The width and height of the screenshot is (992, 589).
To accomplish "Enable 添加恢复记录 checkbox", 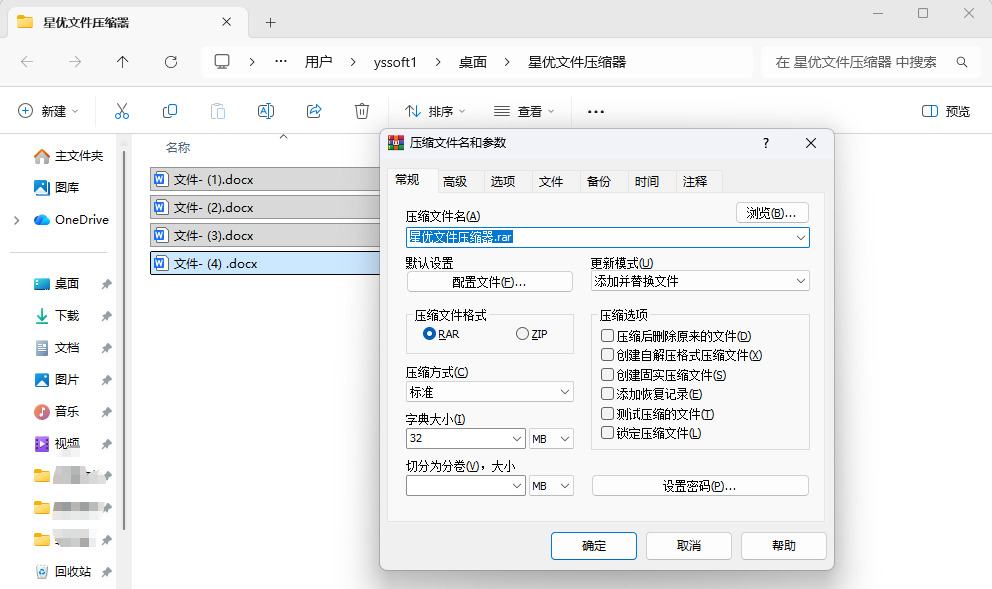I will coord(607,394).
